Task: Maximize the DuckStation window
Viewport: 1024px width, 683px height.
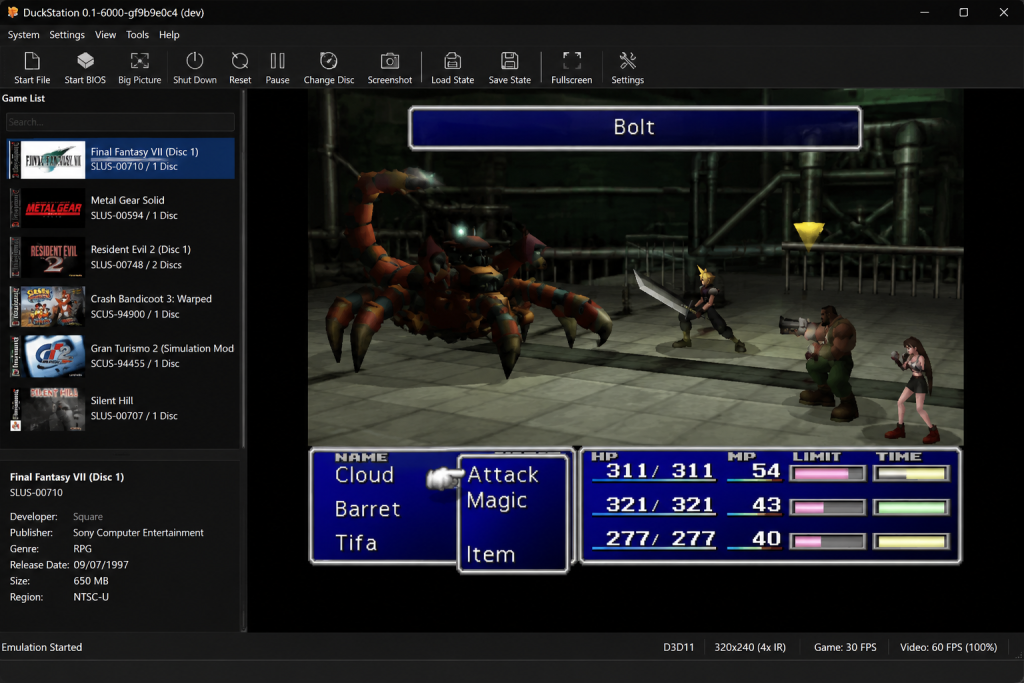Action: point(963,12)
